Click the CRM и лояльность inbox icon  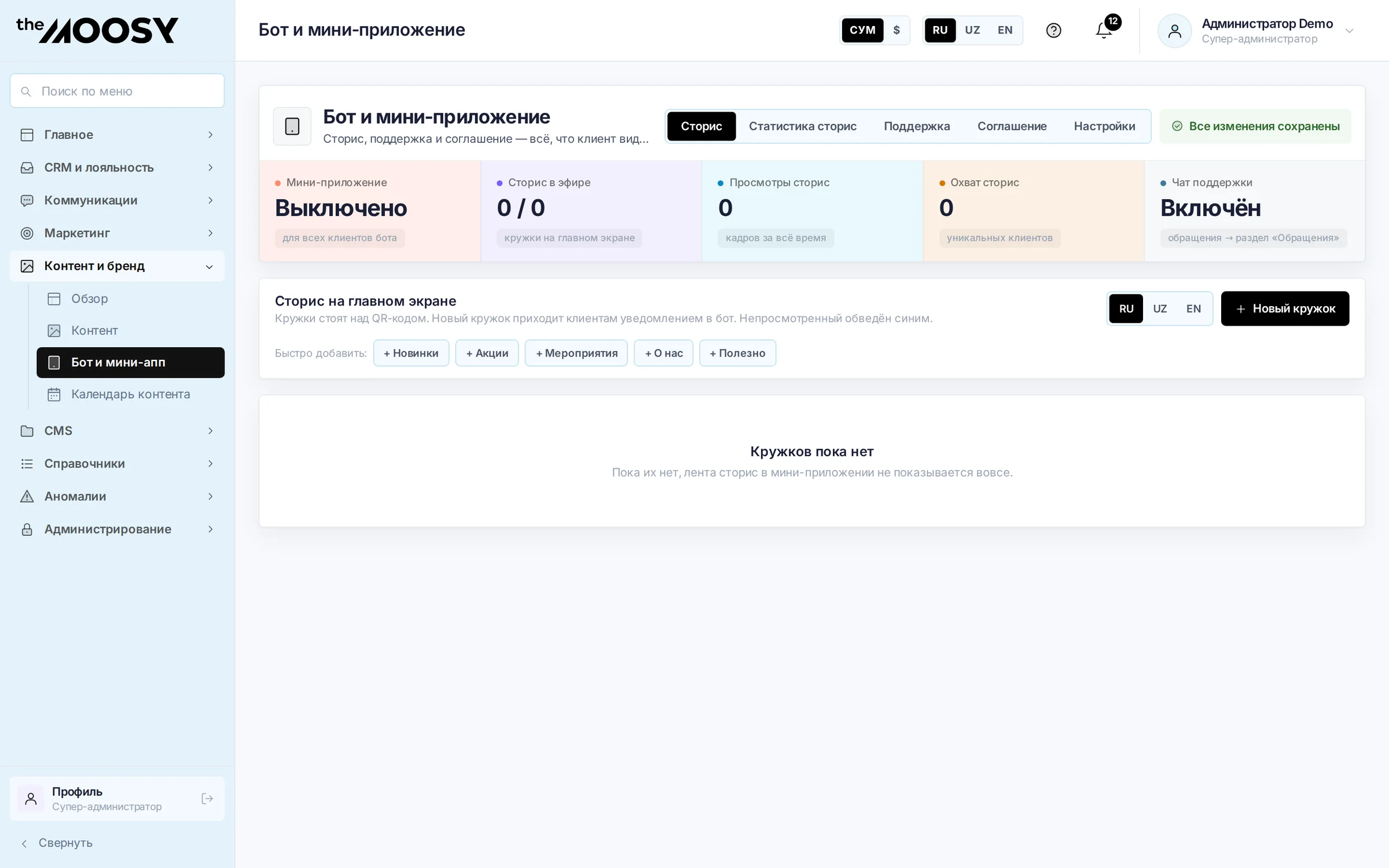27,168
